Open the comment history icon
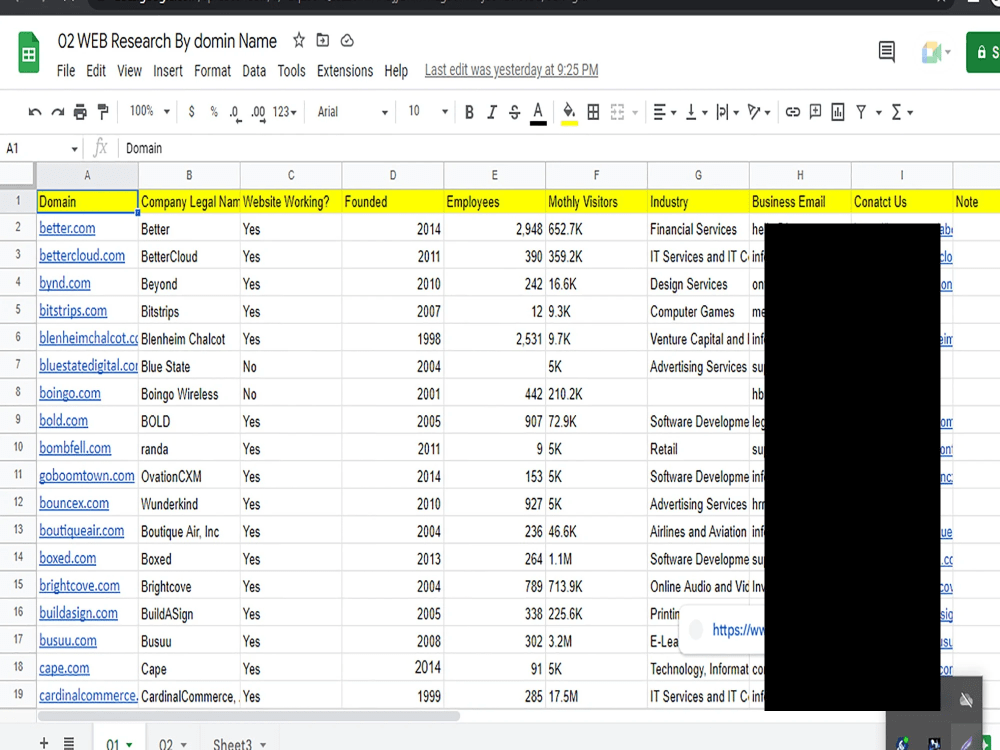This screenshot has height=750, width=1000. click(x=886, y=52)
